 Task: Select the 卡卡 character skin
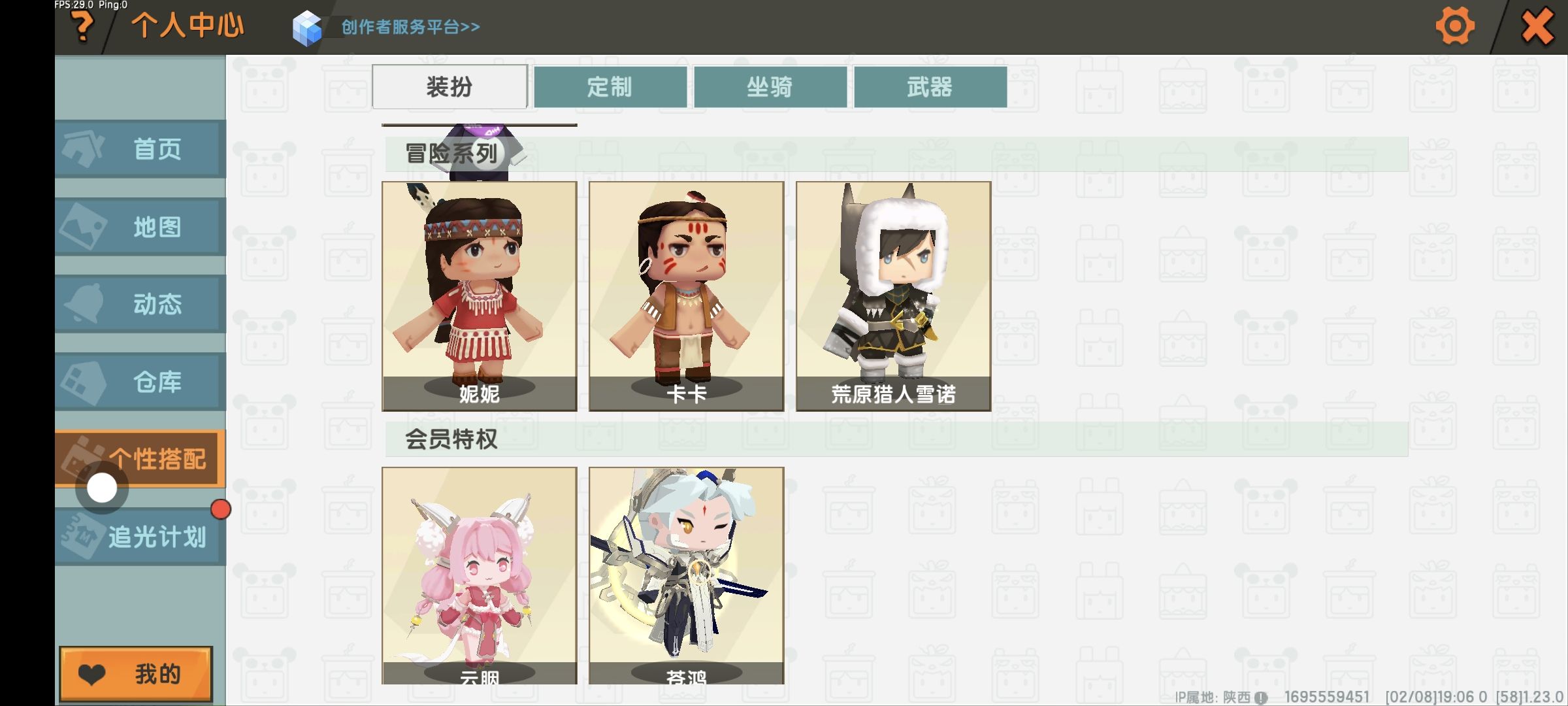[x=687, y=296]
